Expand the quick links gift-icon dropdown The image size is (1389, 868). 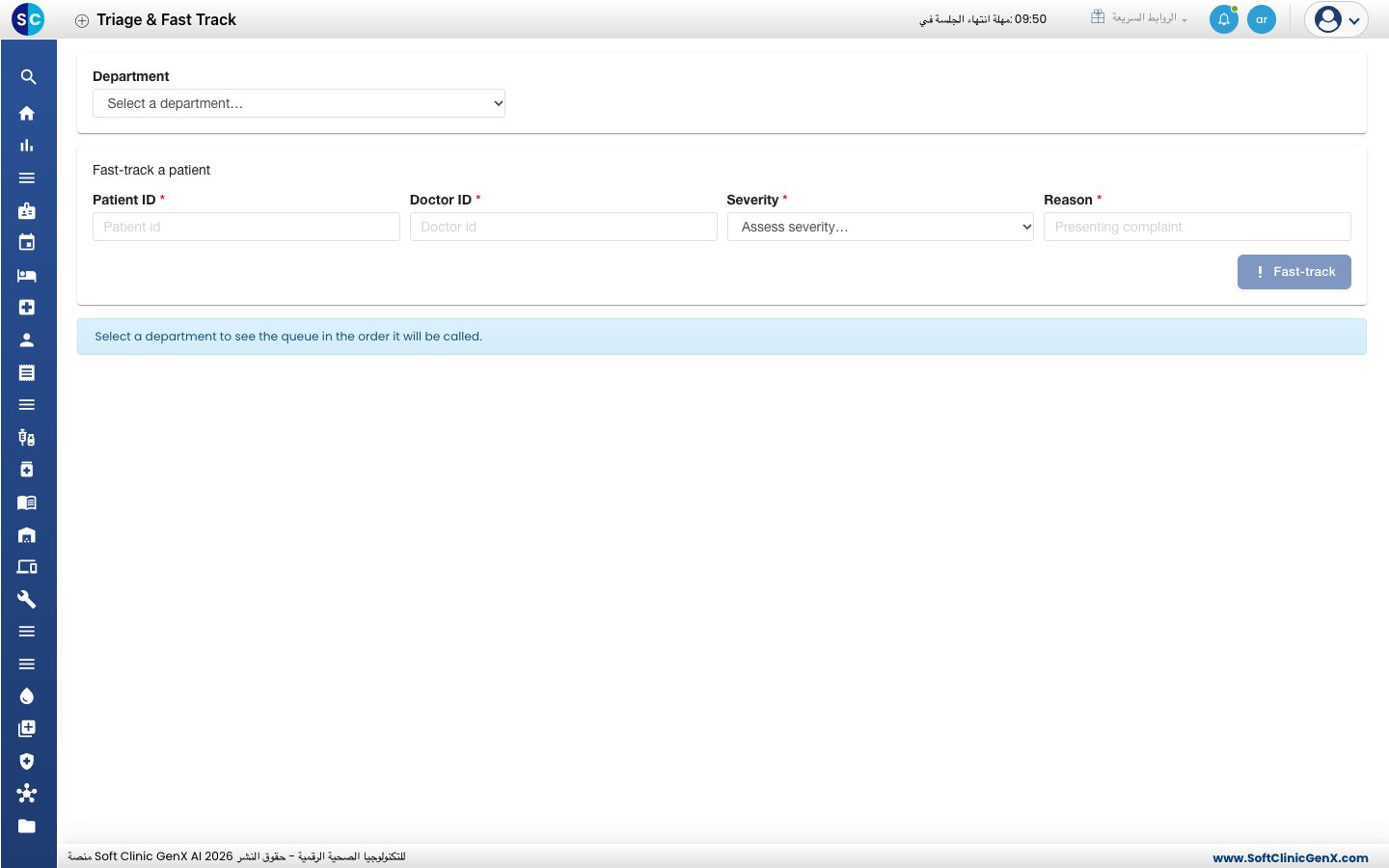click(1139, 17)
